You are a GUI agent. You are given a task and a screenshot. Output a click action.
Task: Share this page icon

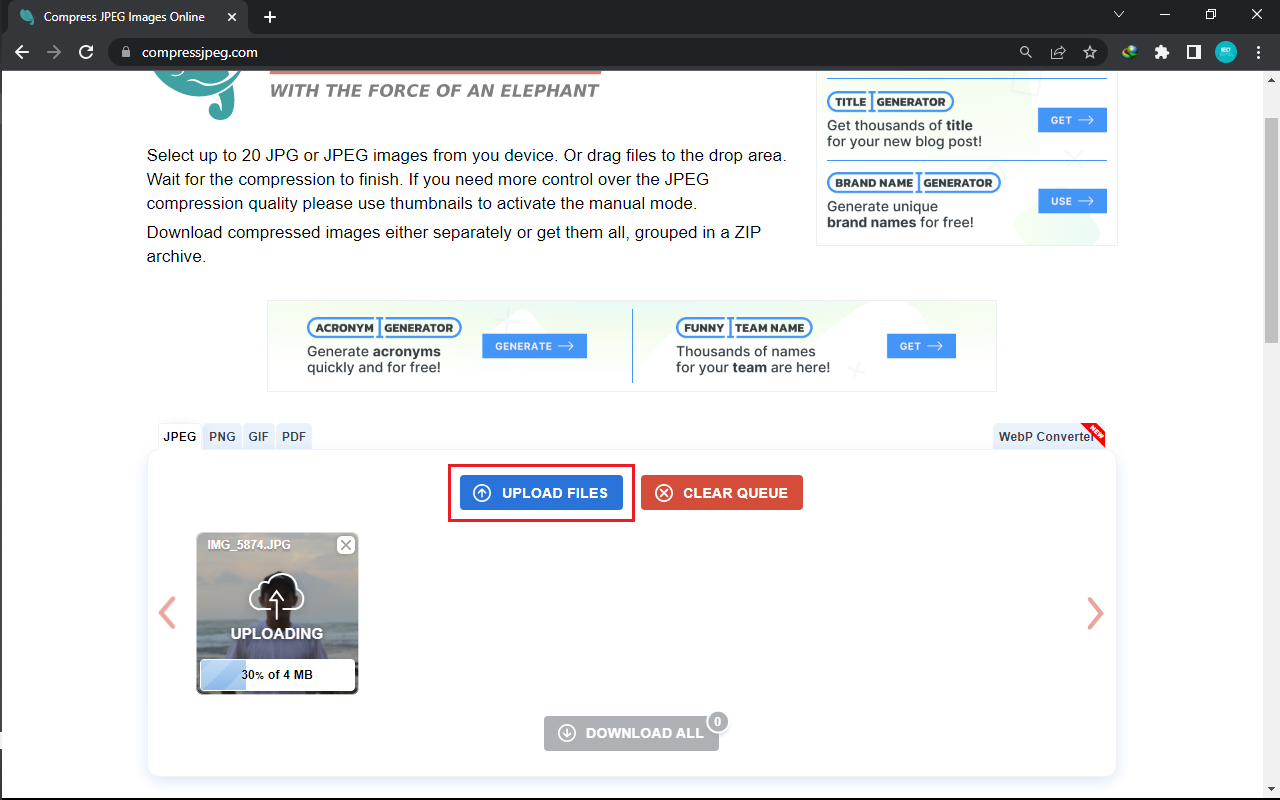coord(1057,52)
